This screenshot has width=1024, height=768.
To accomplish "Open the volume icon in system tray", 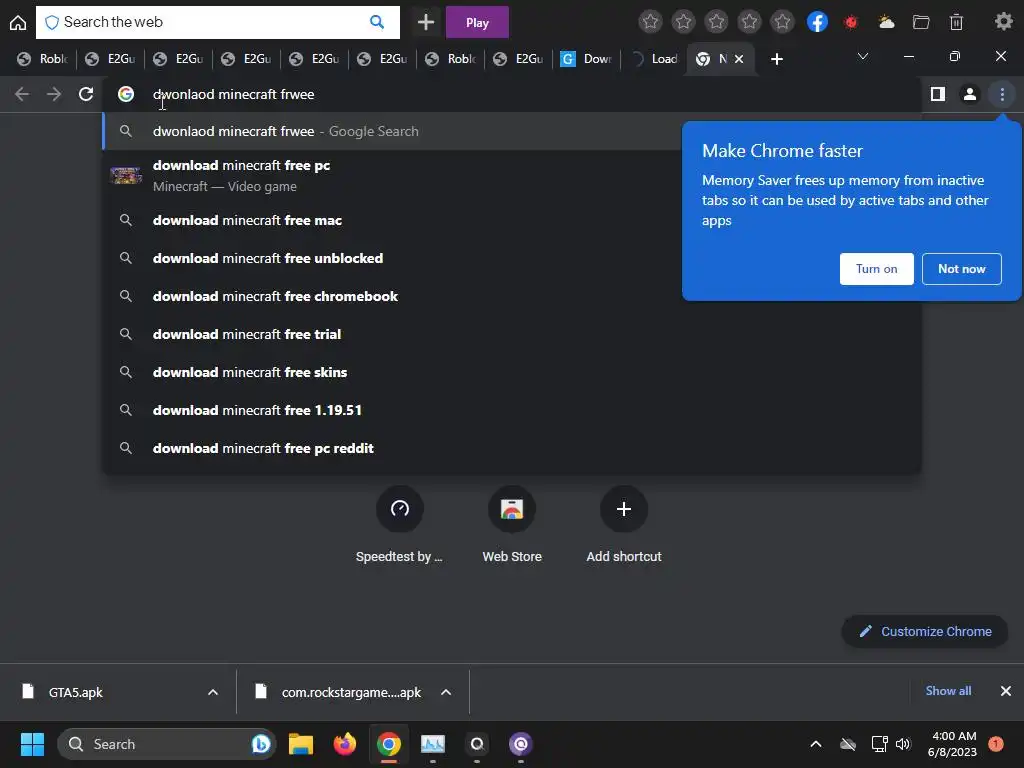I will click(903, 744).
